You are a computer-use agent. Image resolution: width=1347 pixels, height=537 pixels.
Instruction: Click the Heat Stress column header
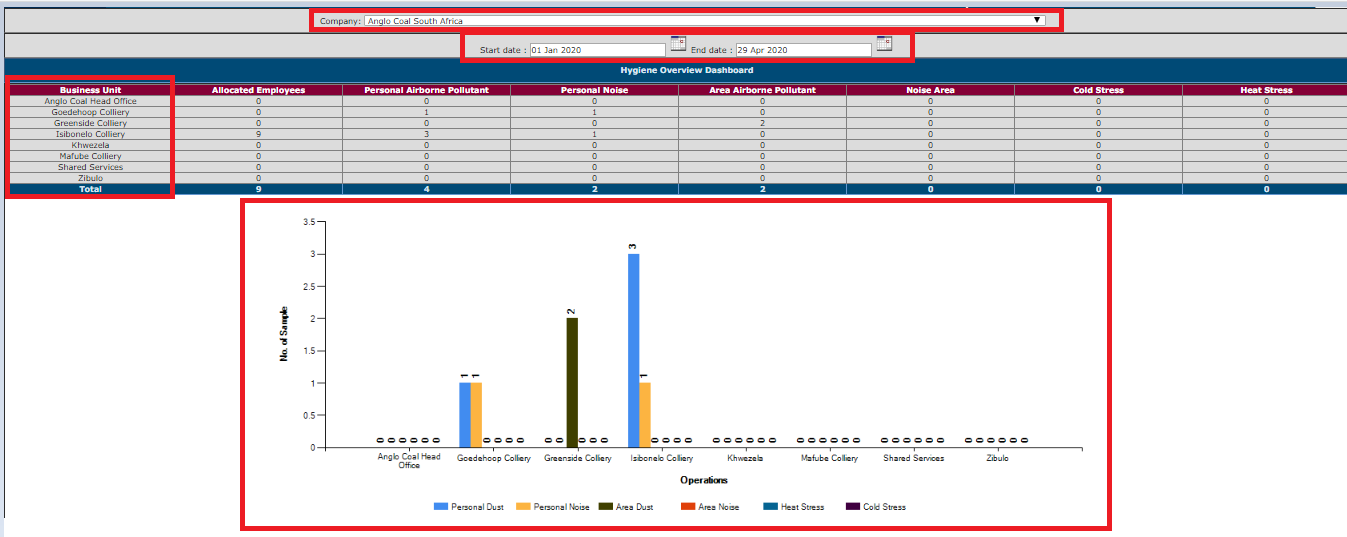[x=1266, y=90]
